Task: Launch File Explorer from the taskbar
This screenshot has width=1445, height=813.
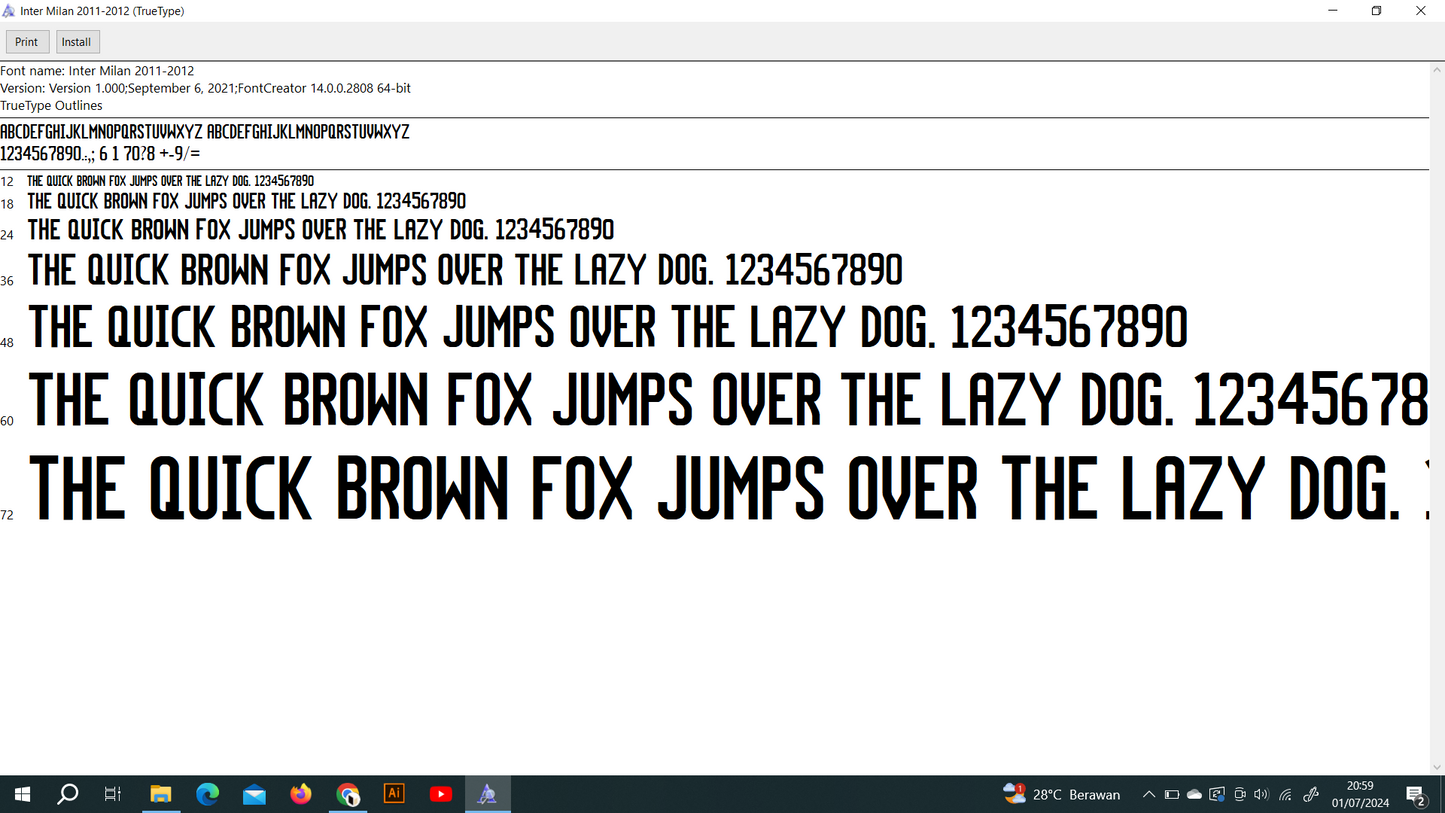Action: tap(161, 794)
